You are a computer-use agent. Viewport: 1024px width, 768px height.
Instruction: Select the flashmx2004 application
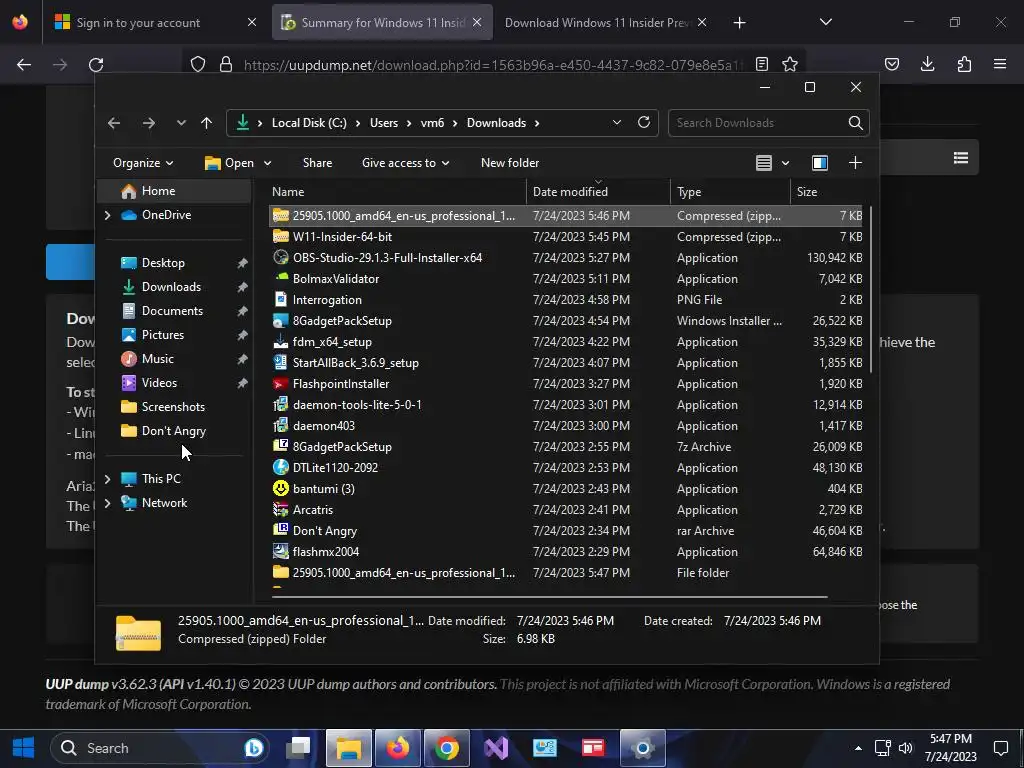567,551
